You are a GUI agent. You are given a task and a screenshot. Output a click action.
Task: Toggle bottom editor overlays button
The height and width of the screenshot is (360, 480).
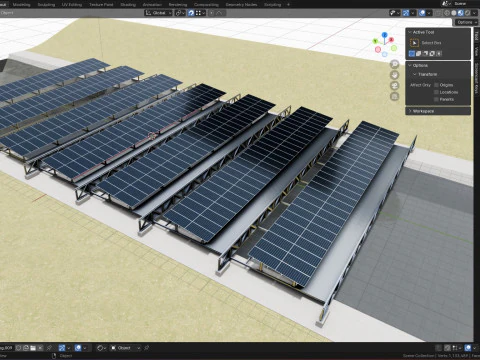78,348
